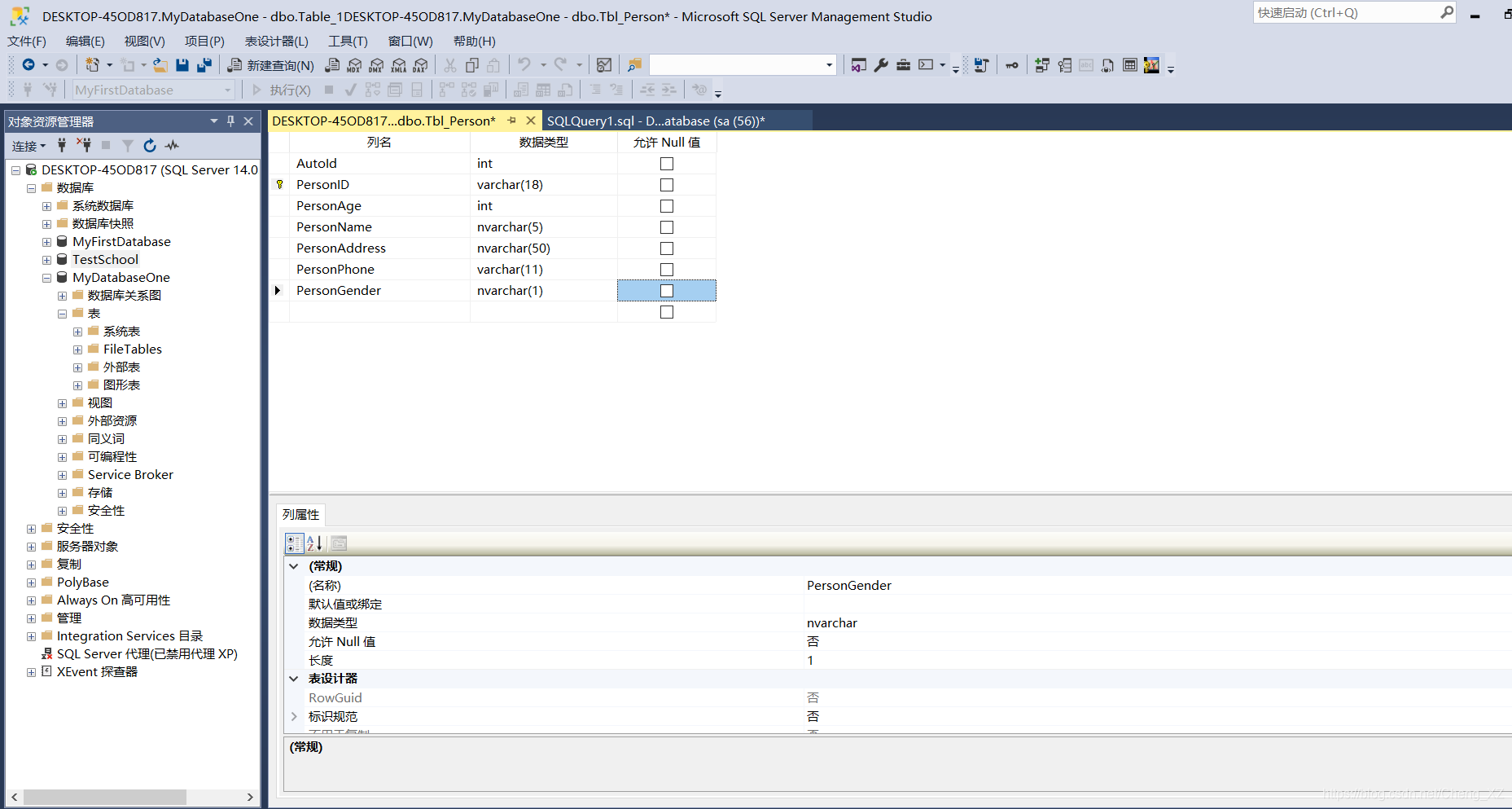
Task: Click the open file folder icon
Action: coord(160,65)
